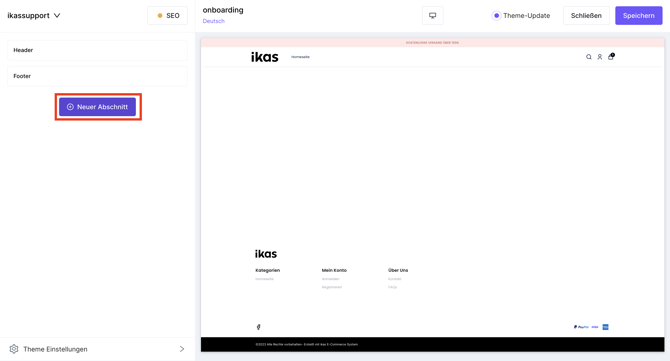Open Theme Einstellungen
This screenshot has height=361, width=670.
point(97,349)
